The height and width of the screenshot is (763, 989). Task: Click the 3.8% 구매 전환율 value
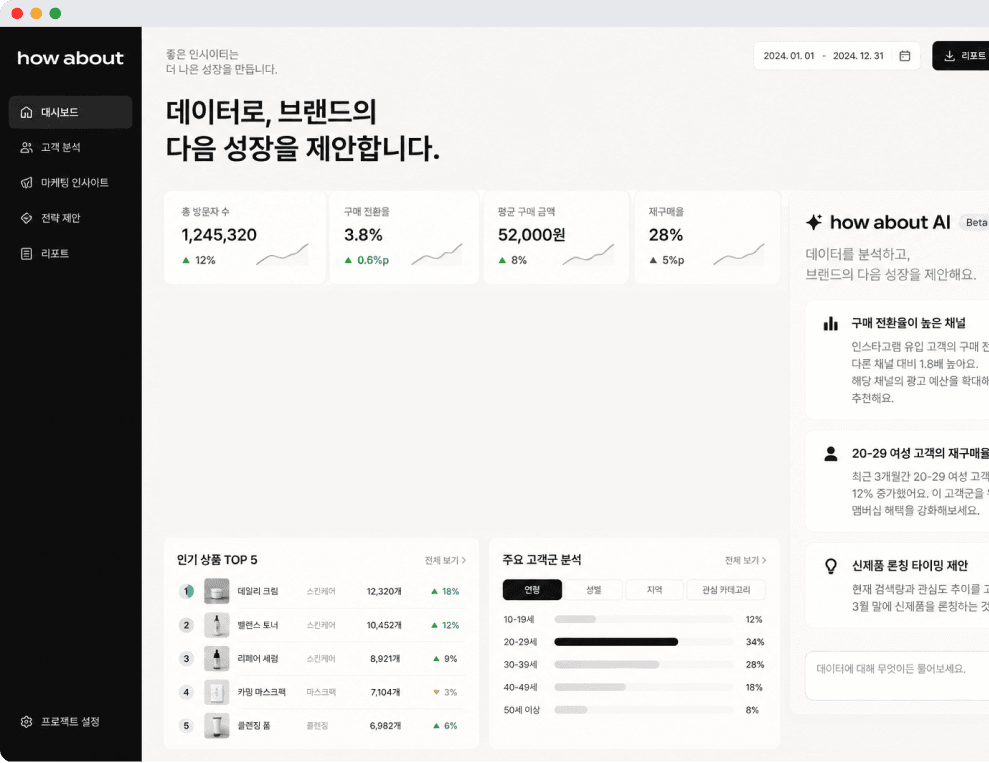pyautogui.click(x=363, y=235)
